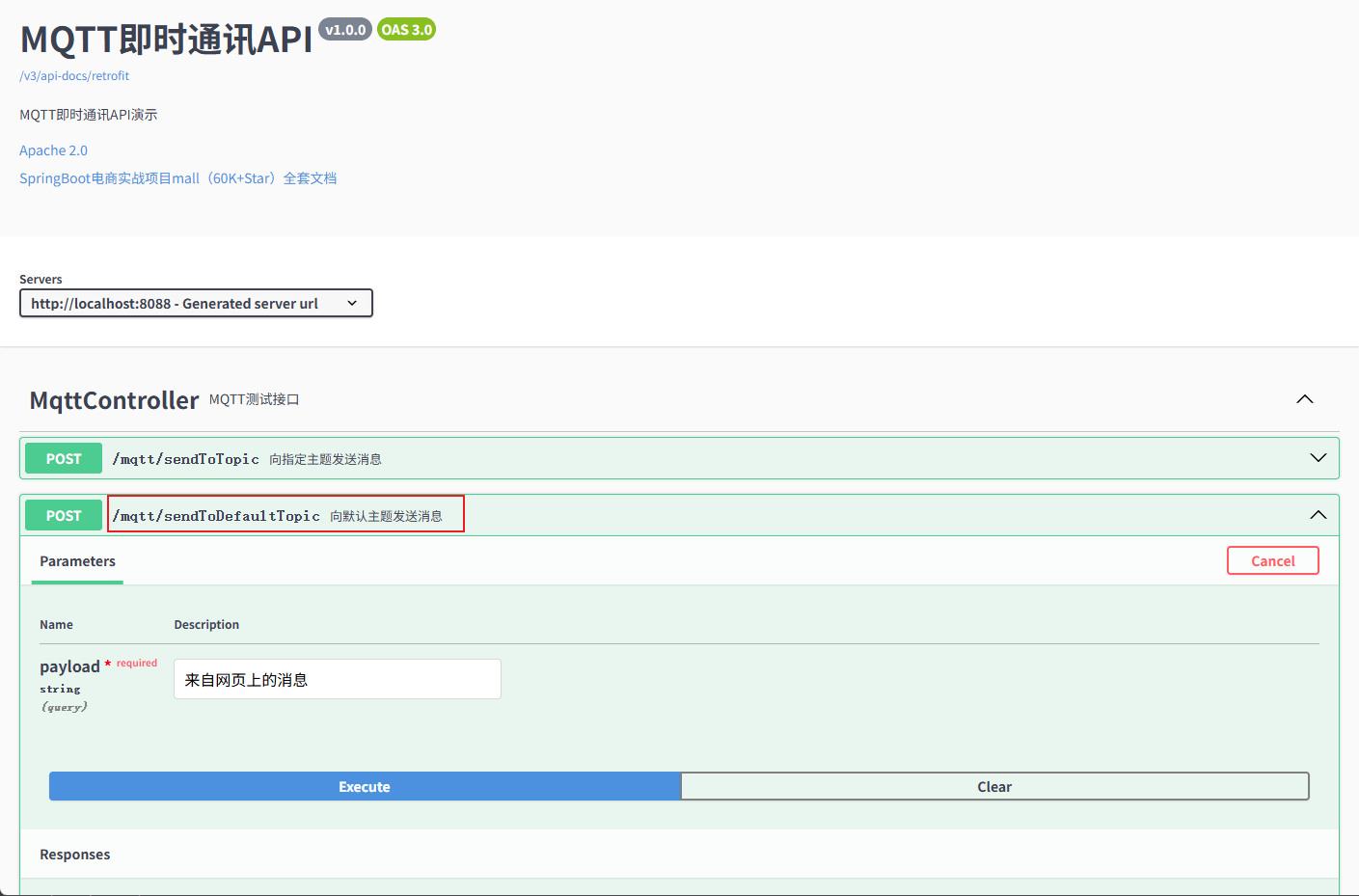The height and width of the screenshot is (896, 1359).
Task: Click the /mqtt/sendToDefaultTopic path text
Action: click(216, 516)
